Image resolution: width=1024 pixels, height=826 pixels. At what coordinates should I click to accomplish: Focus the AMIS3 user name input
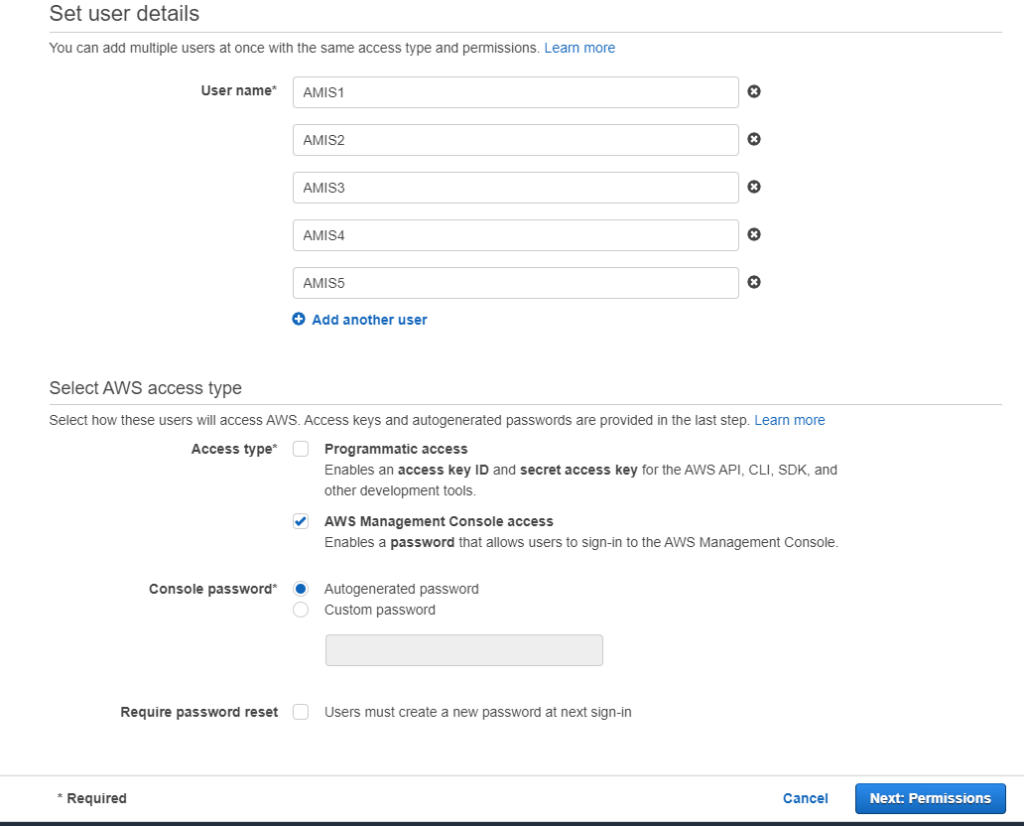click(515, 188)
